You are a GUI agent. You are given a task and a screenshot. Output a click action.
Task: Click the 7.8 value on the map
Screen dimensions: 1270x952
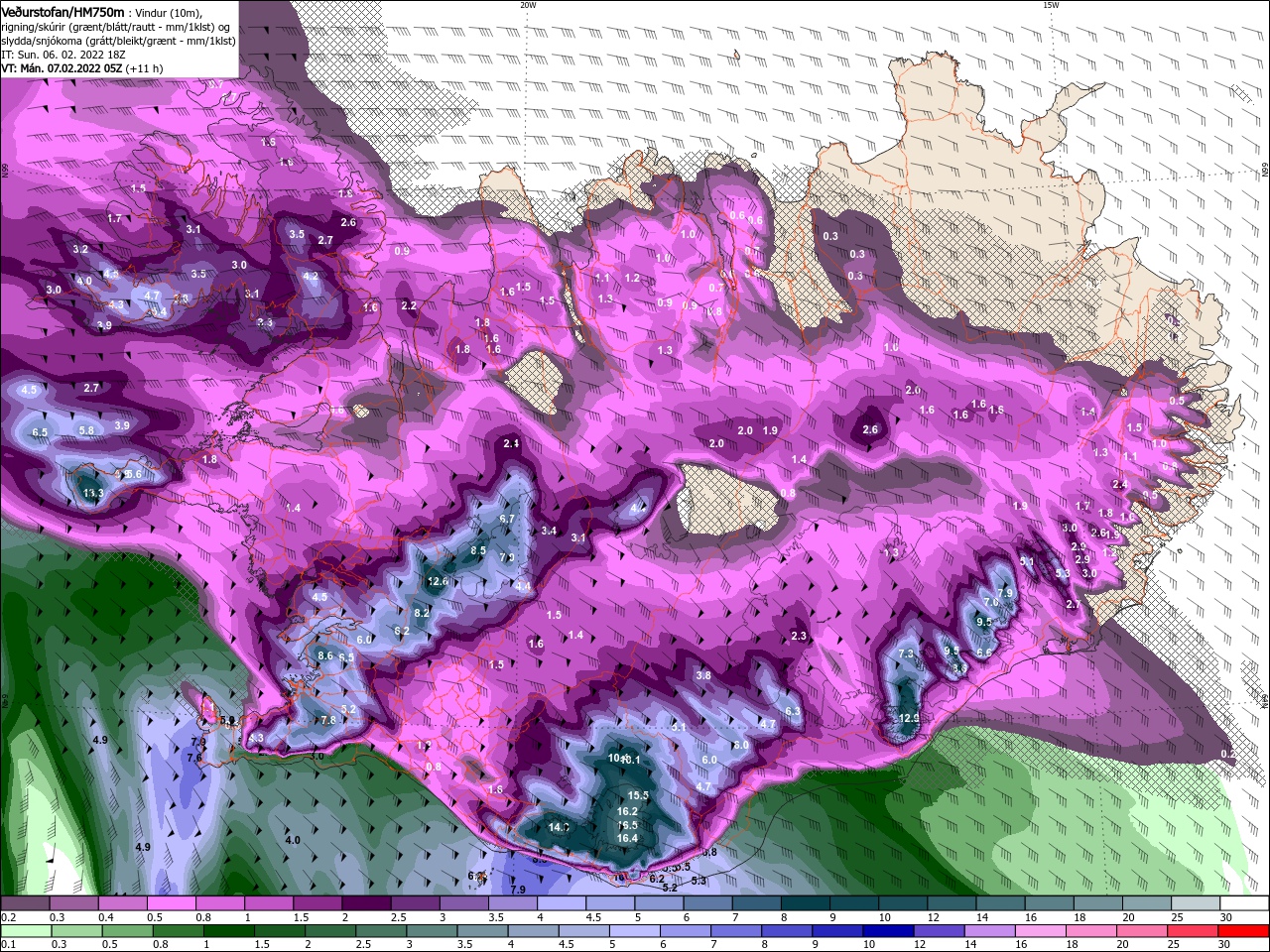click(x=328, y=720)
